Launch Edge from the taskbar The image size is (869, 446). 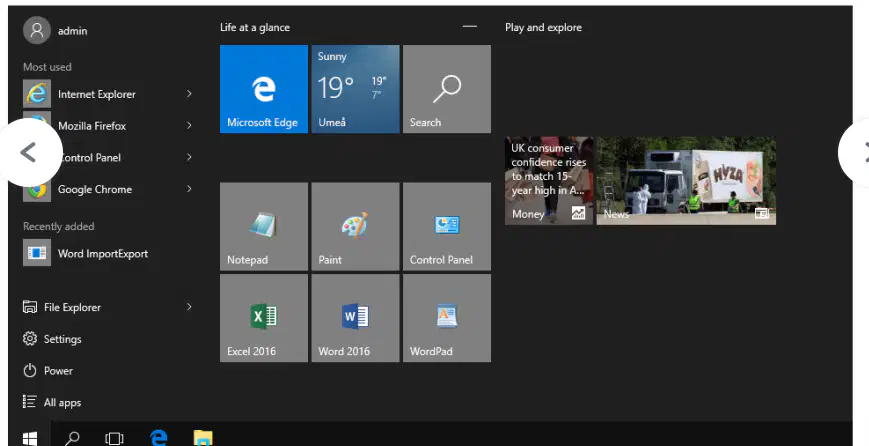[x=159, y=438]
